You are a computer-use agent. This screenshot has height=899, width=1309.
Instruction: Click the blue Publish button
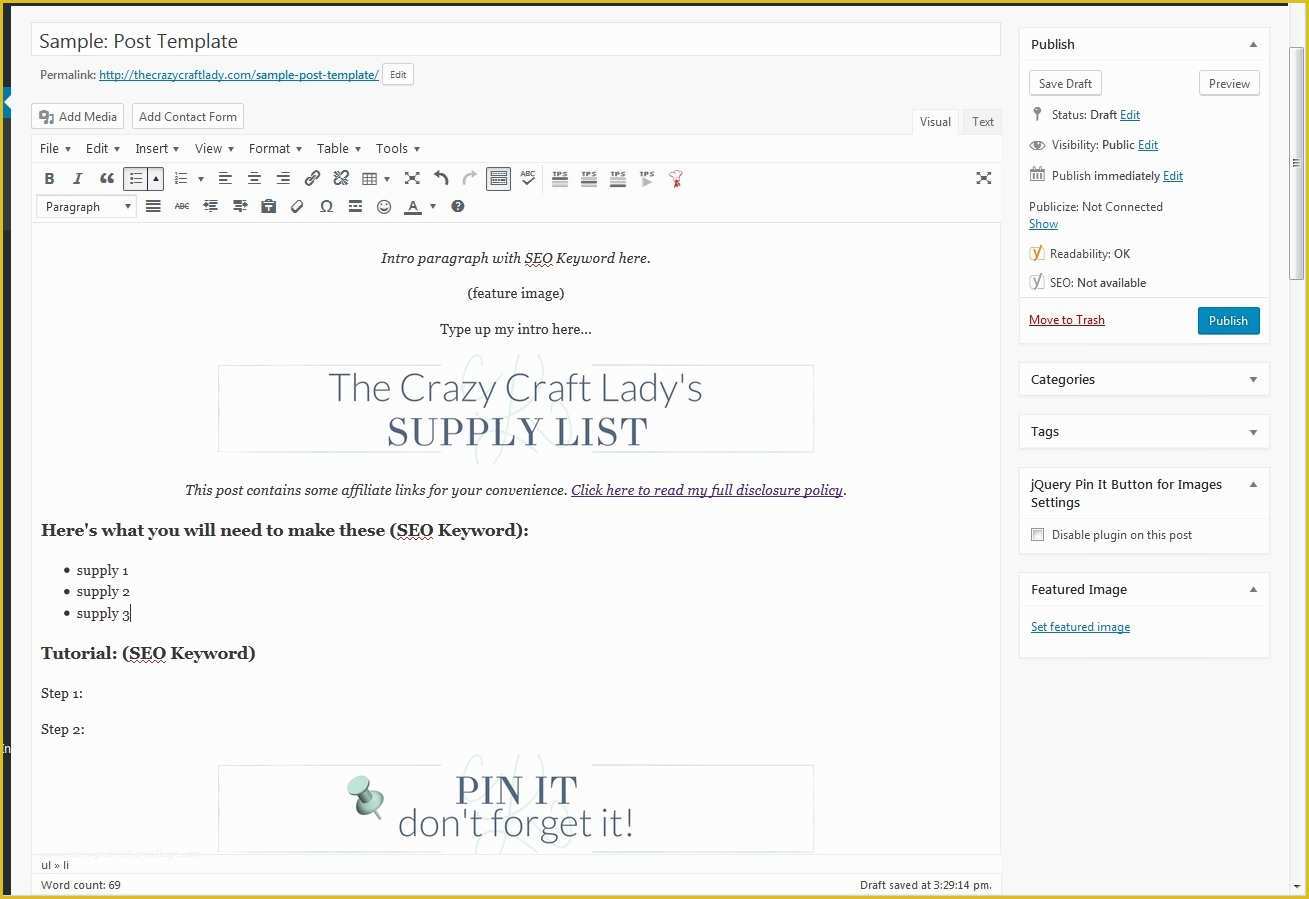click(1228, 321)
